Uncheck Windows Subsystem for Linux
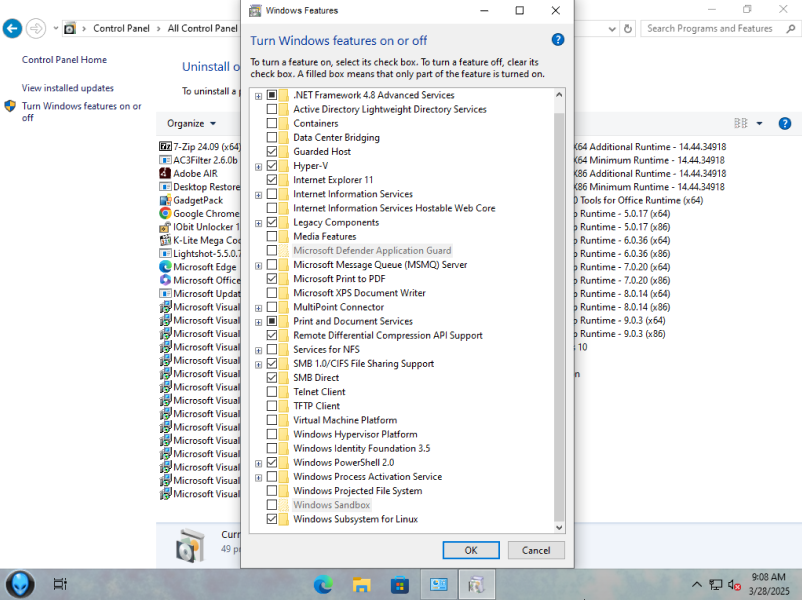 (x=272, y=519)
